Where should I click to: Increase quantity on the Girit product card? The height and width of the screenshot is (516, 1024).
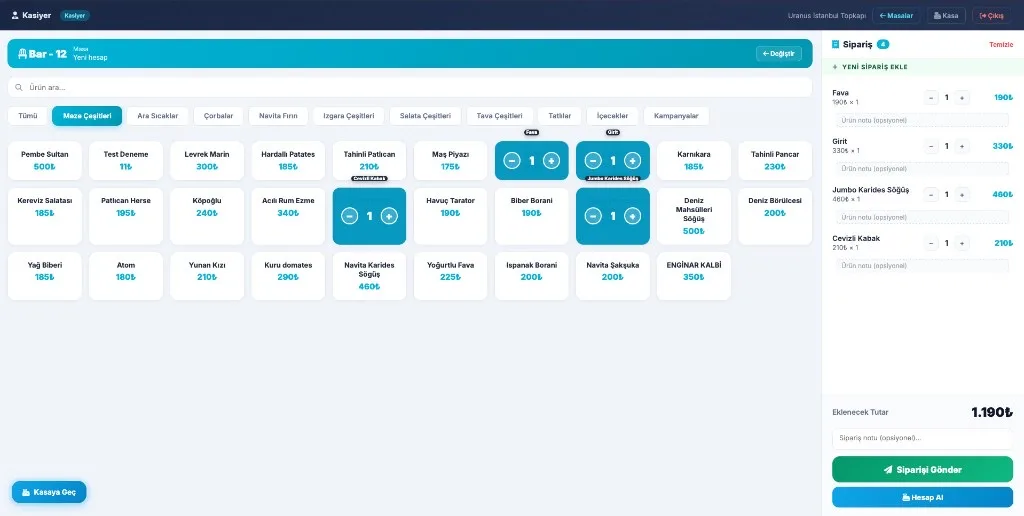pos(632,161)
